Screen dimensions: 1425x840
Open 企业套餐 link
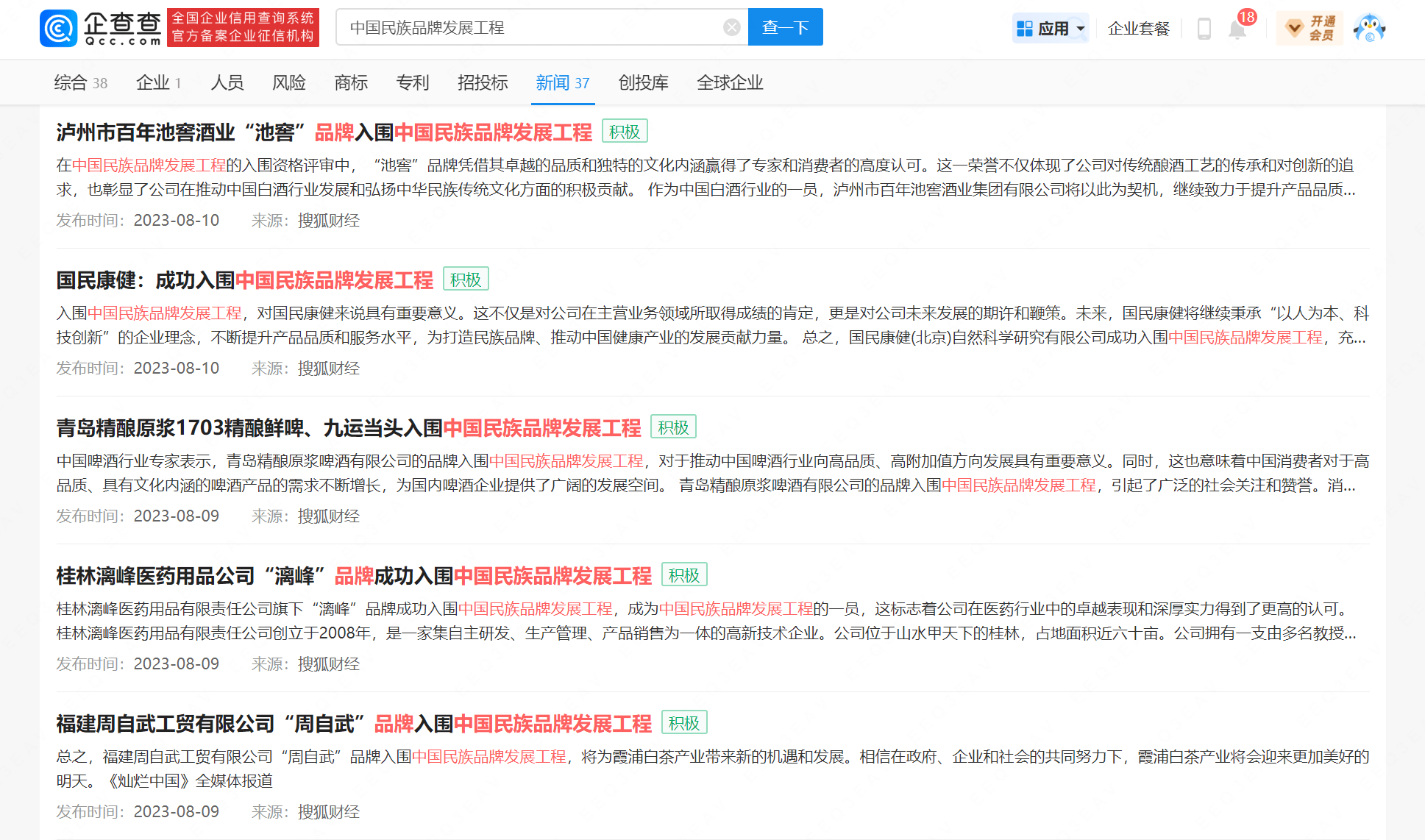click(1138, 29)
